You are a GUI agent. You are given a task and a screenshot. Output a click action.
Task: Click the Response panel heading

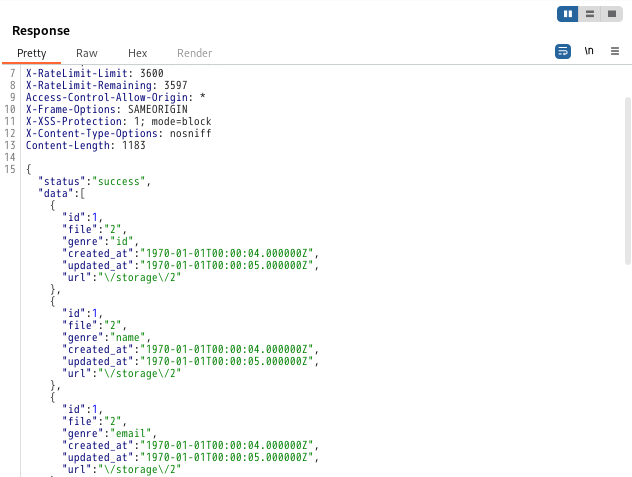pos(41,31)
